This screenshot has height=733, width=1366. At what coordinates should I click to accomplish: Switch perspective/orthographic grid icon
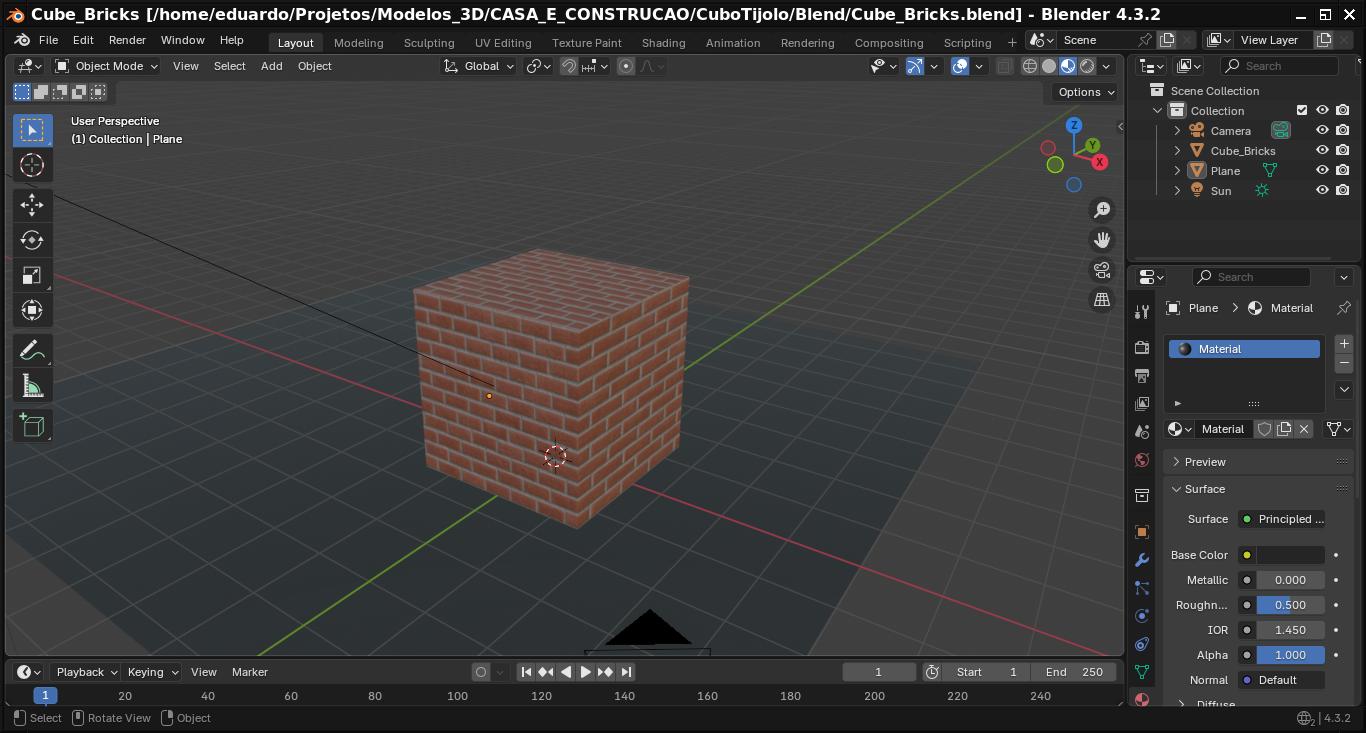1102,299
